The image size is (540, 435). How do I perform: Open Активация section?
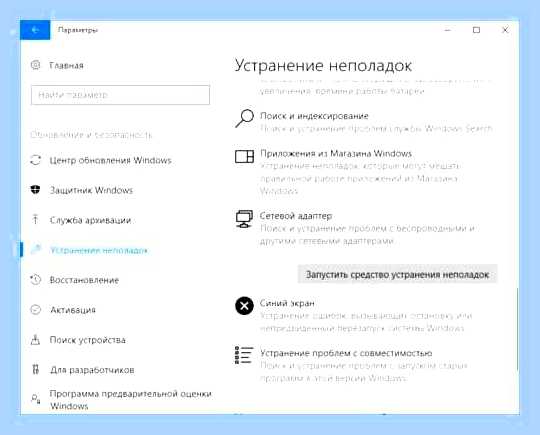(73, 310)
